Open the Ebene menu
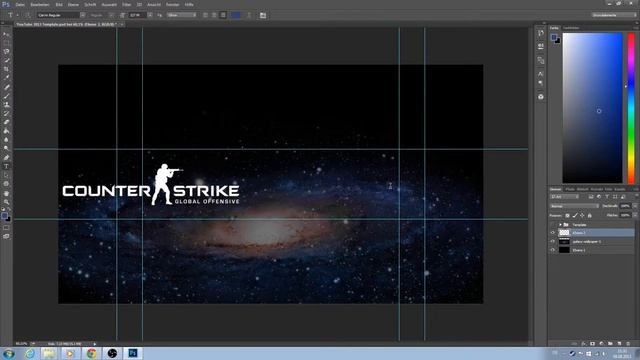 tap(73, 4)
